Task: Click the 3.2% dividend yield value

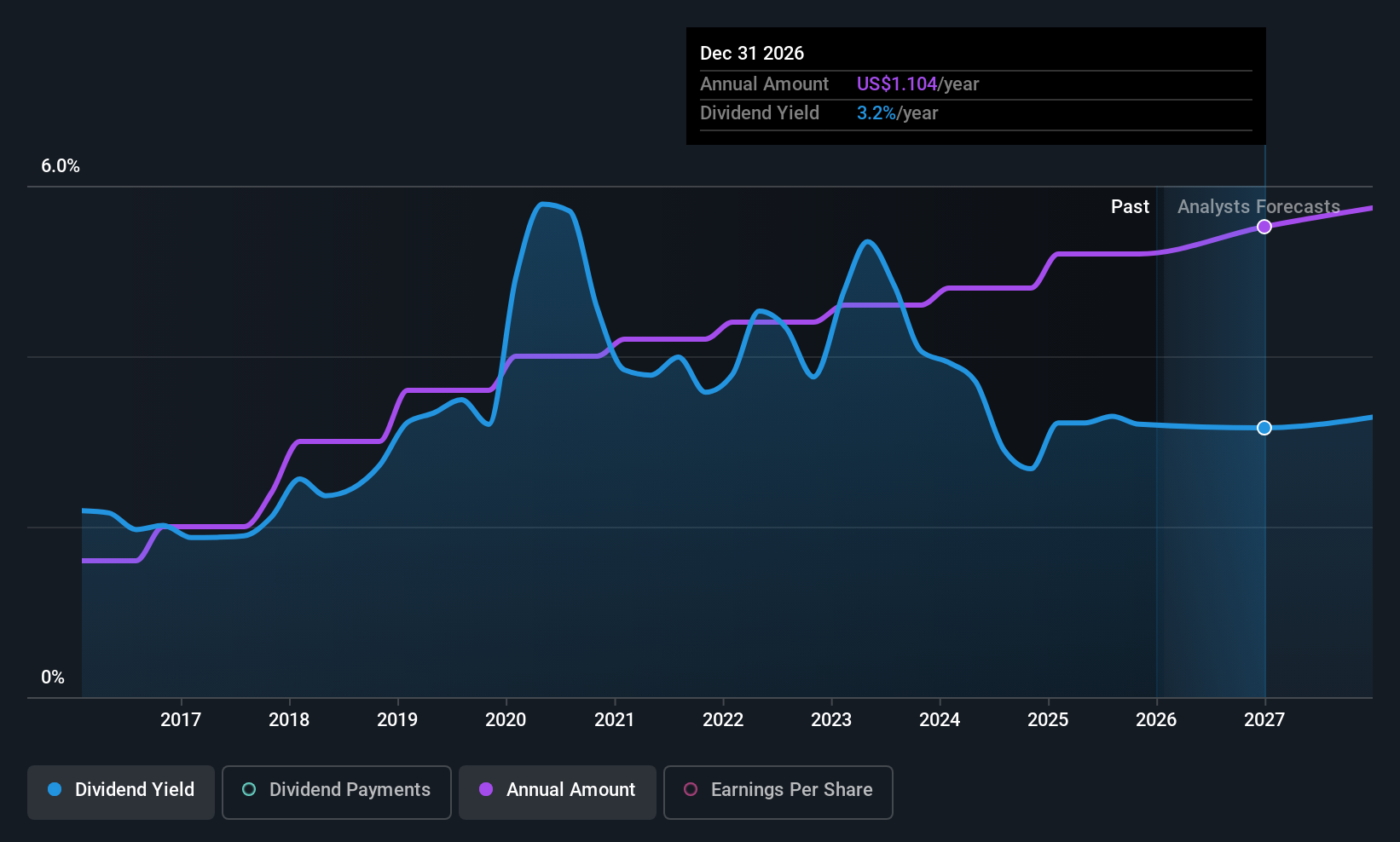Action: pos(876,113)
